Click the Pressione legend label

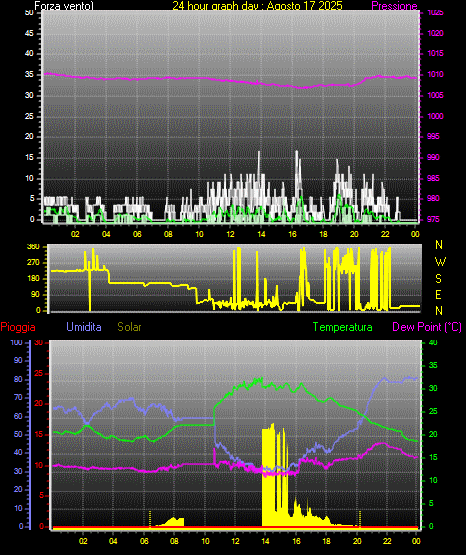(x=394, y=6)
